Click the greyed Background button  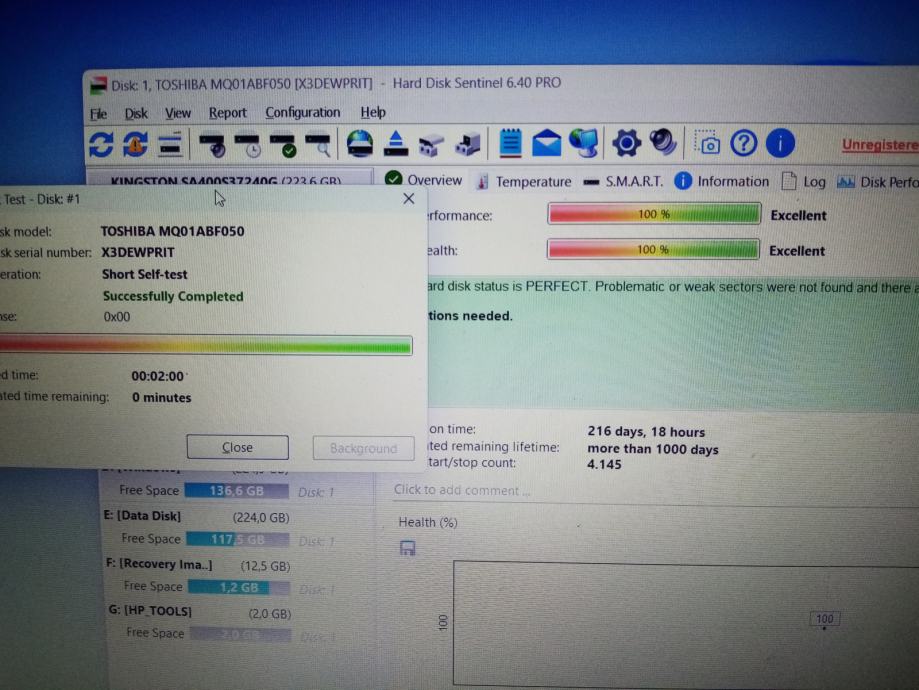click(x=363, y=448)
